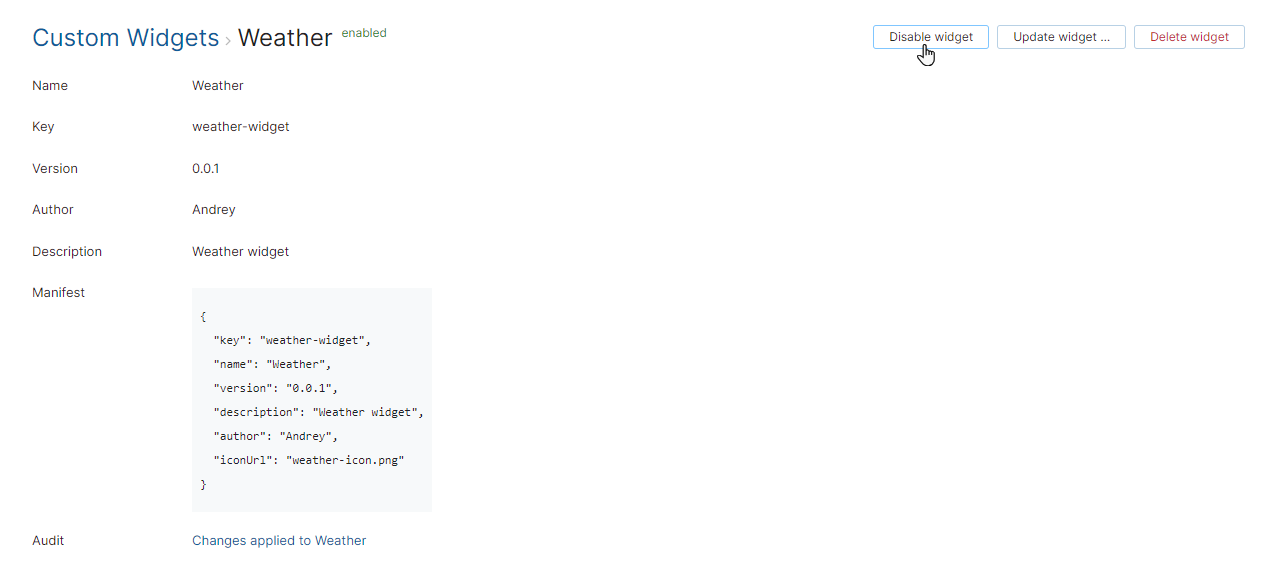
Task: Open the Custom Widgets breadcrumb link
Action: click(125, 38)
